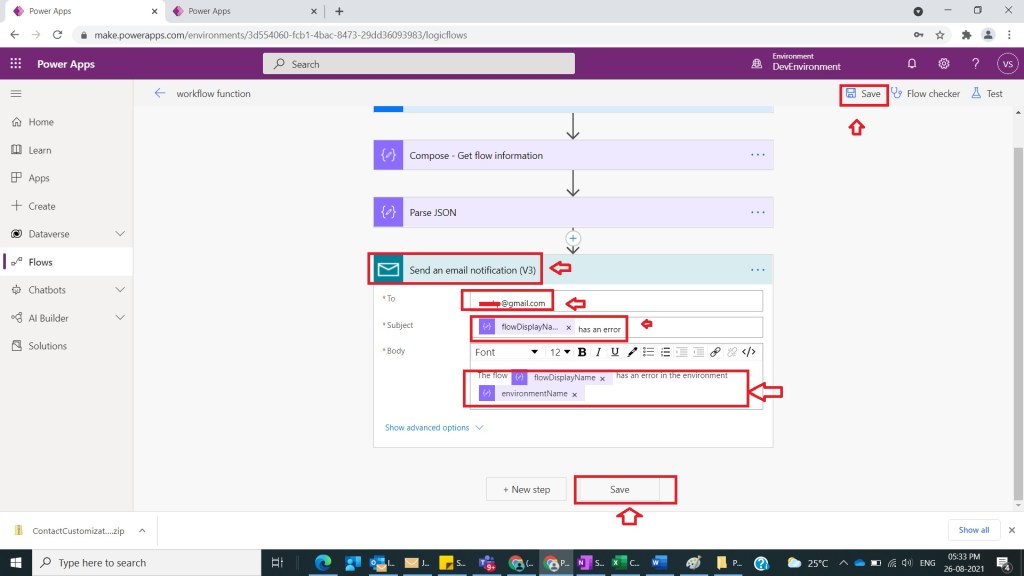Click the New step button
This screenshot has height=576, width=1024.
point(526,489)
